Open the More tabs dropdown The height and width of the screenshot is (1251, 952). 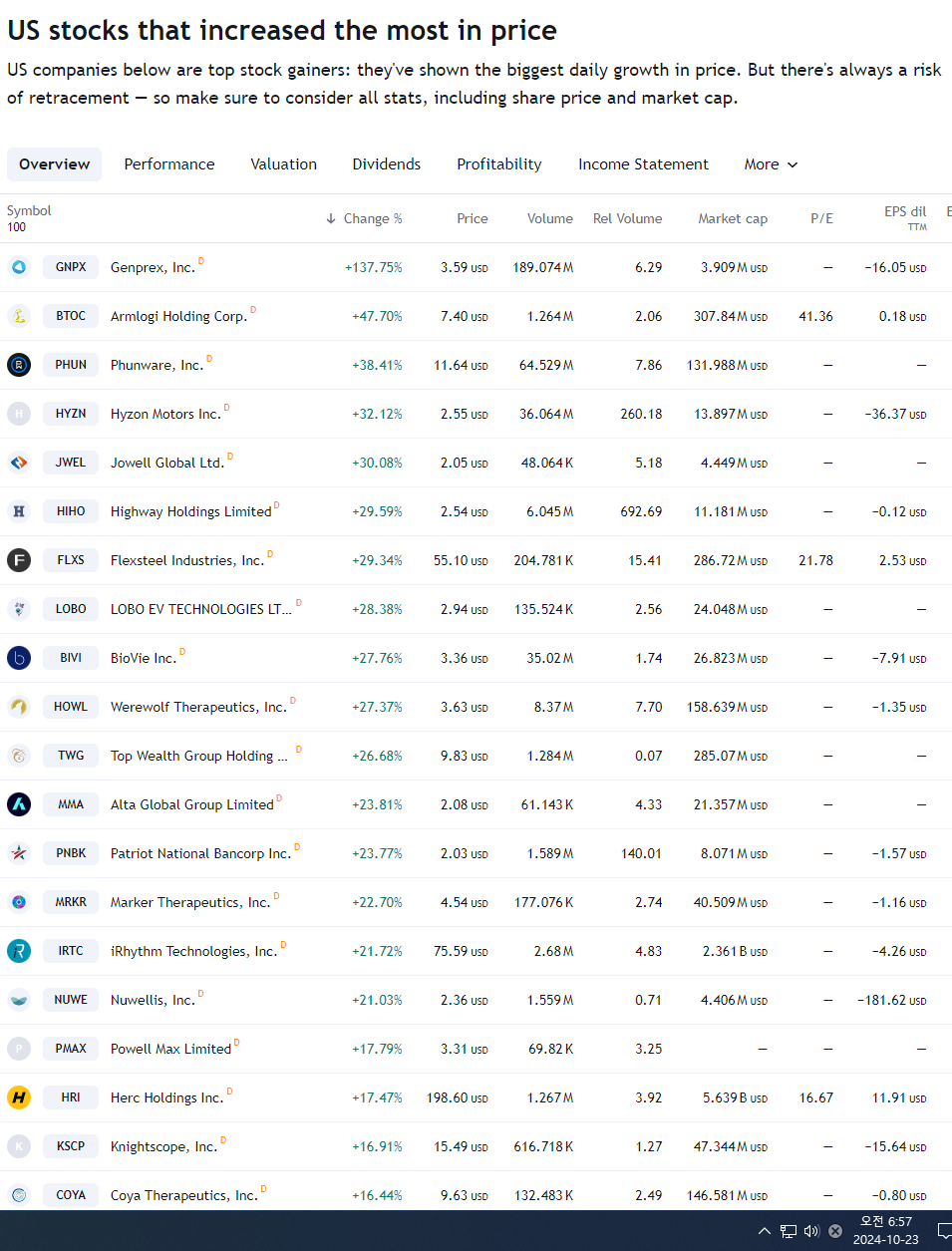point(771,164)
